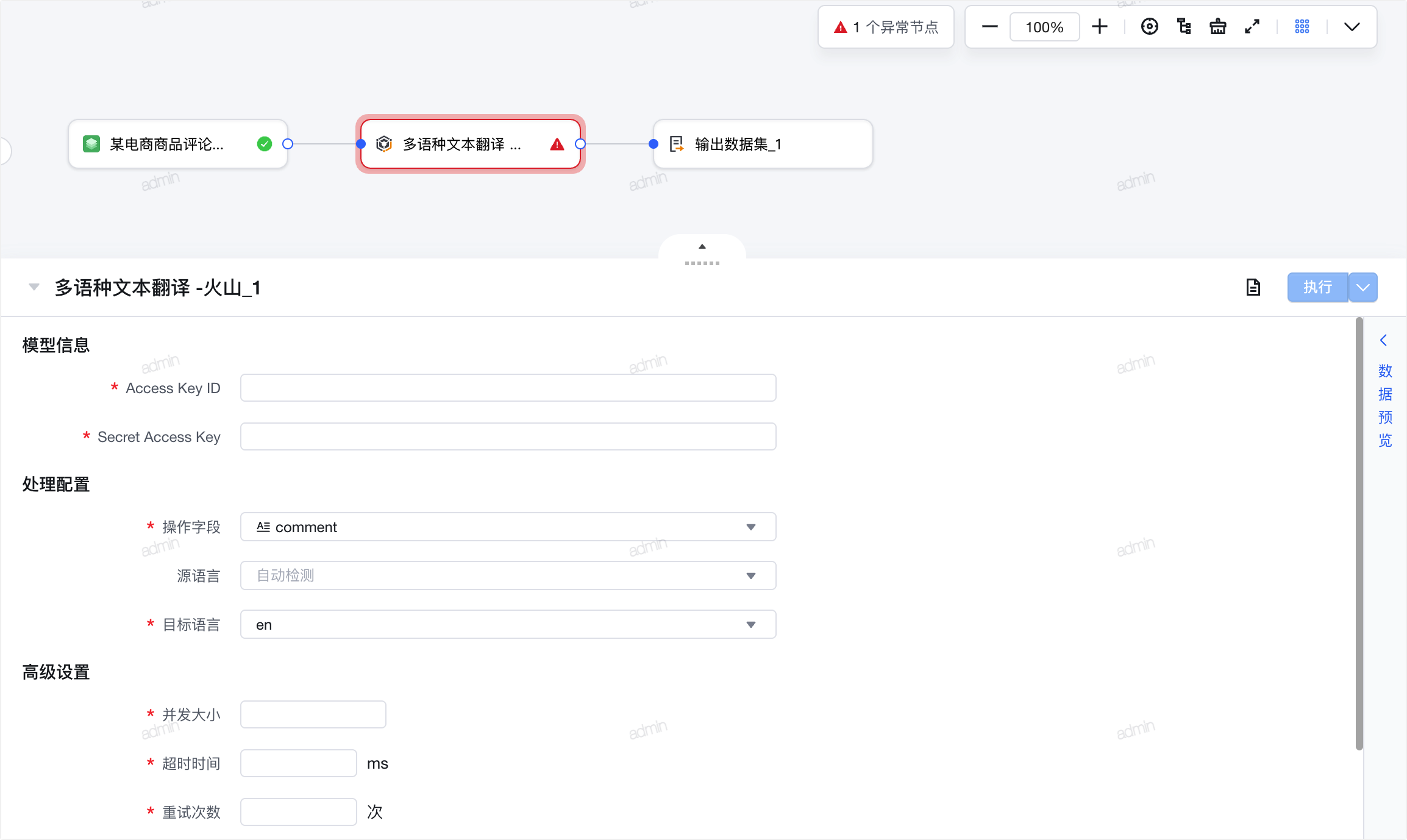Click the fullscreen expand arrows icon

click(1252, 27)
